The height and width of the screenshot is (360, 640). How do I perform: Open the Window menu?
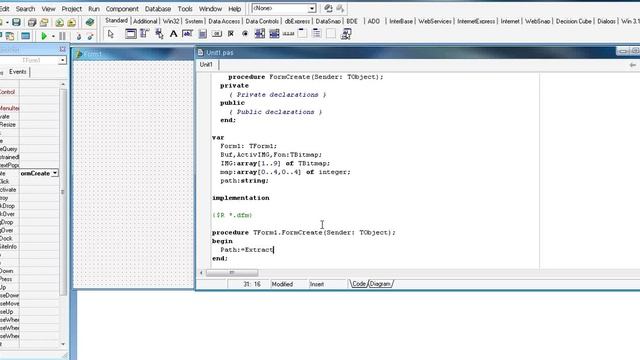pyautogui.click(x=210, y=9)
